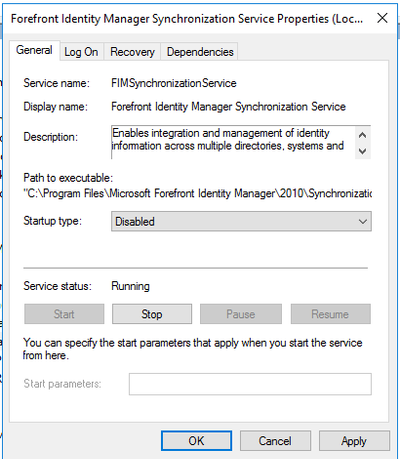Click the dialog title bar text
Image resolution: width=400 pixels, height=459 pixels.
tap(187, 19)
